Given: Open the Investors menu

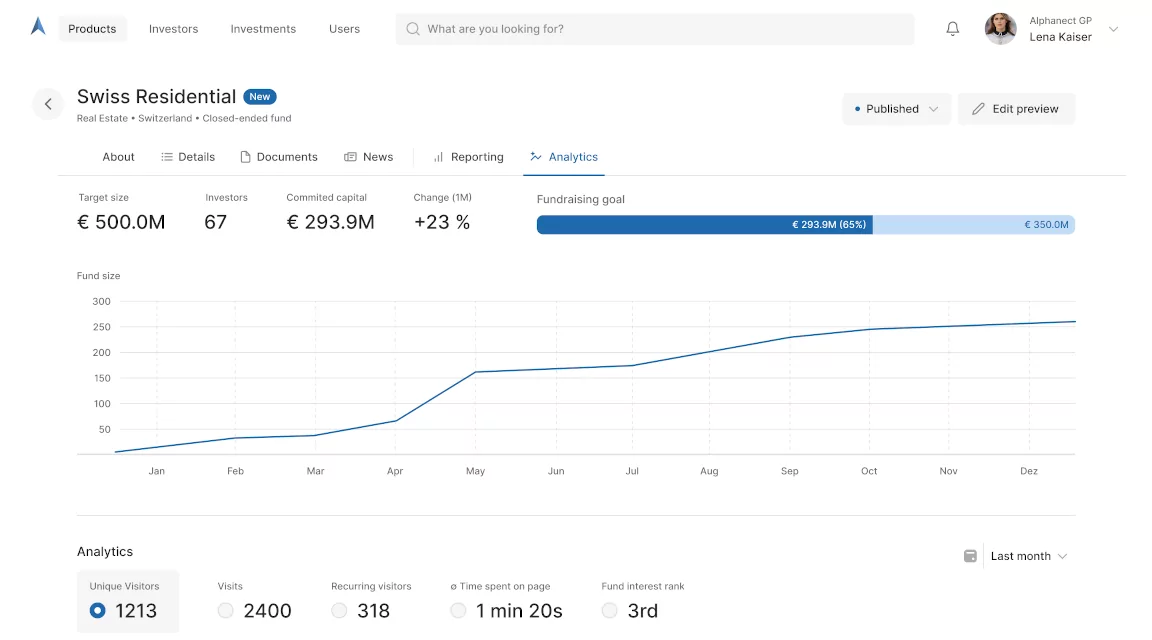Looking at the screenshot, I should coord(173,29).
